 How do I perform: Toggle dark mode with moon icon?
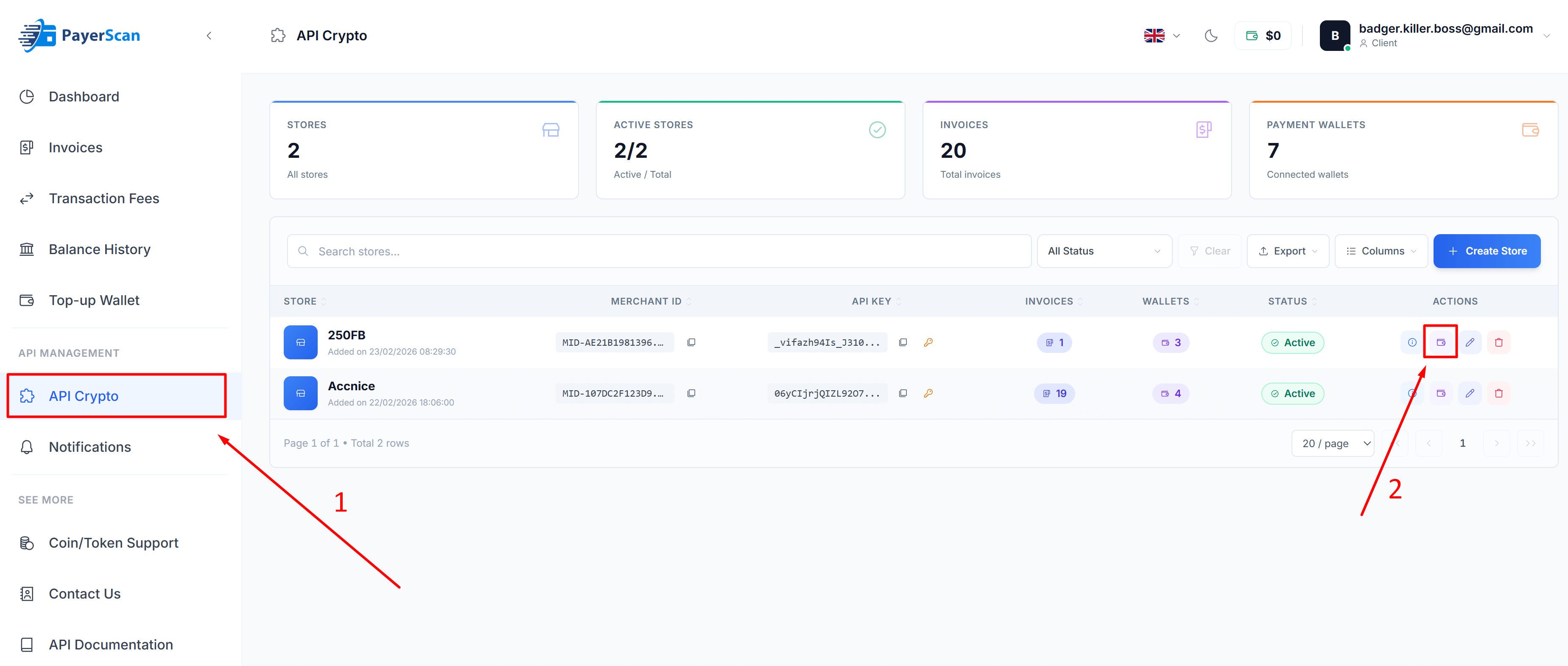click(x=1210, y=35)
